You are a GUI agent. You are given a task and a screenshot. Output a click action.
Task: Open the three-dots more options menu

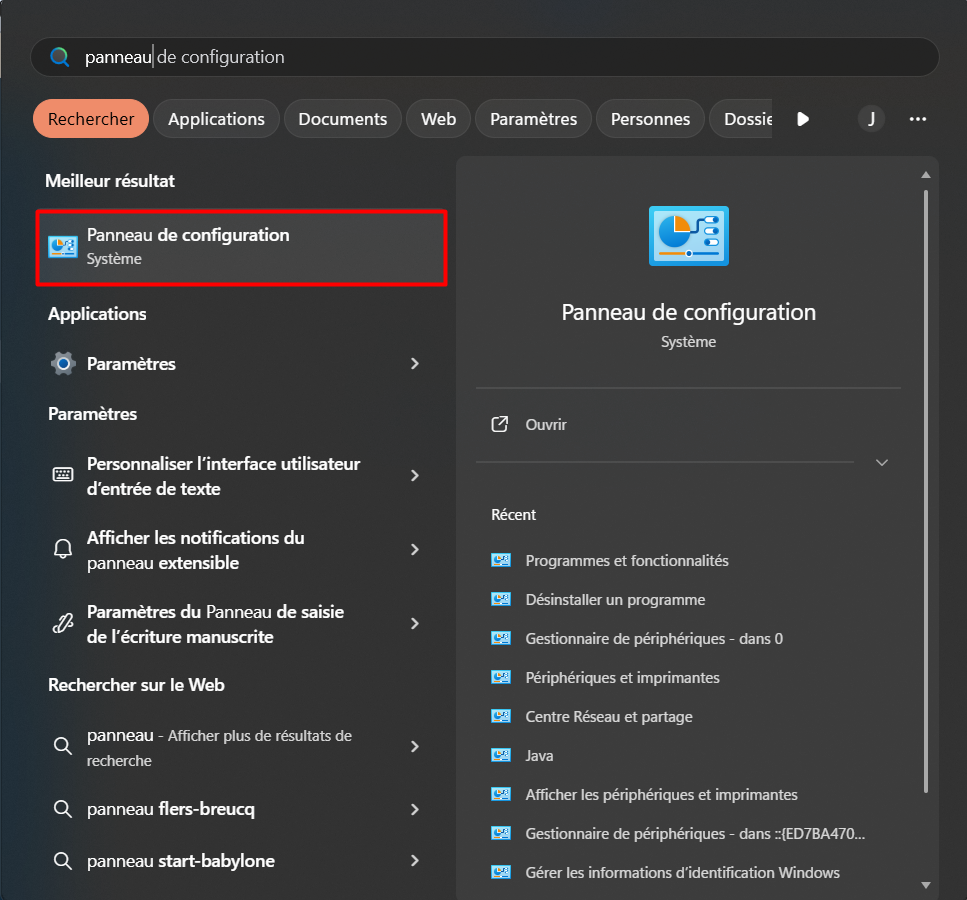tap(918, 119)
